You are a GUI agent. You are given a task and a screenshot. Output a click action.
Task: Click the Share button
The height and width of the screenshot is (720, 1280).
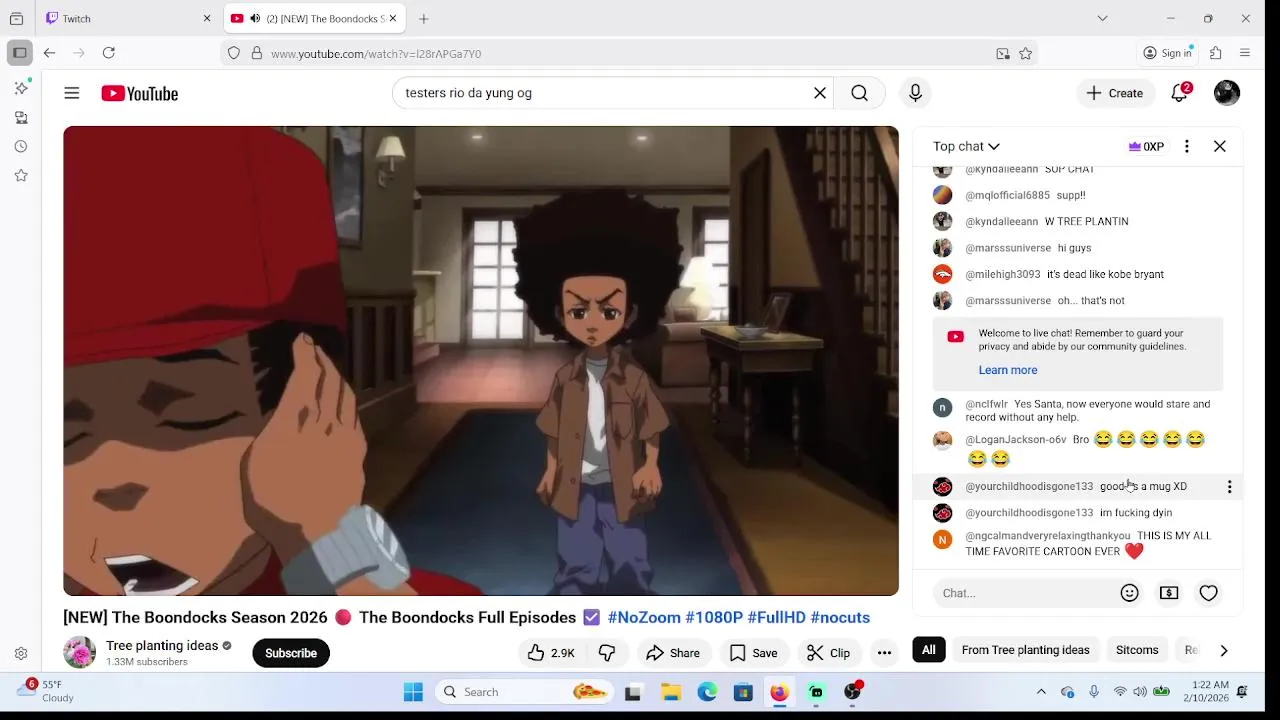(673, 653)
